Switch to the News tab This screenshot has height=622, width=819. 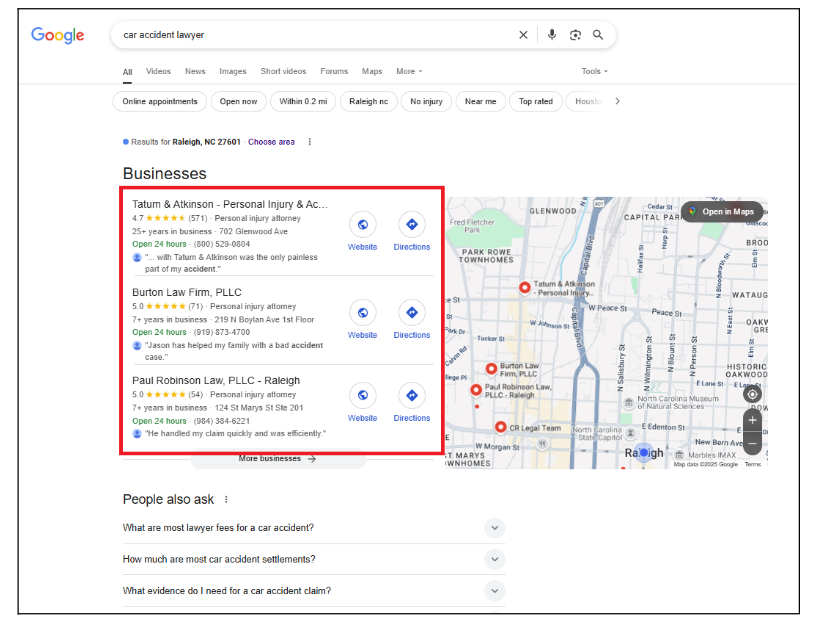(195, 72)
